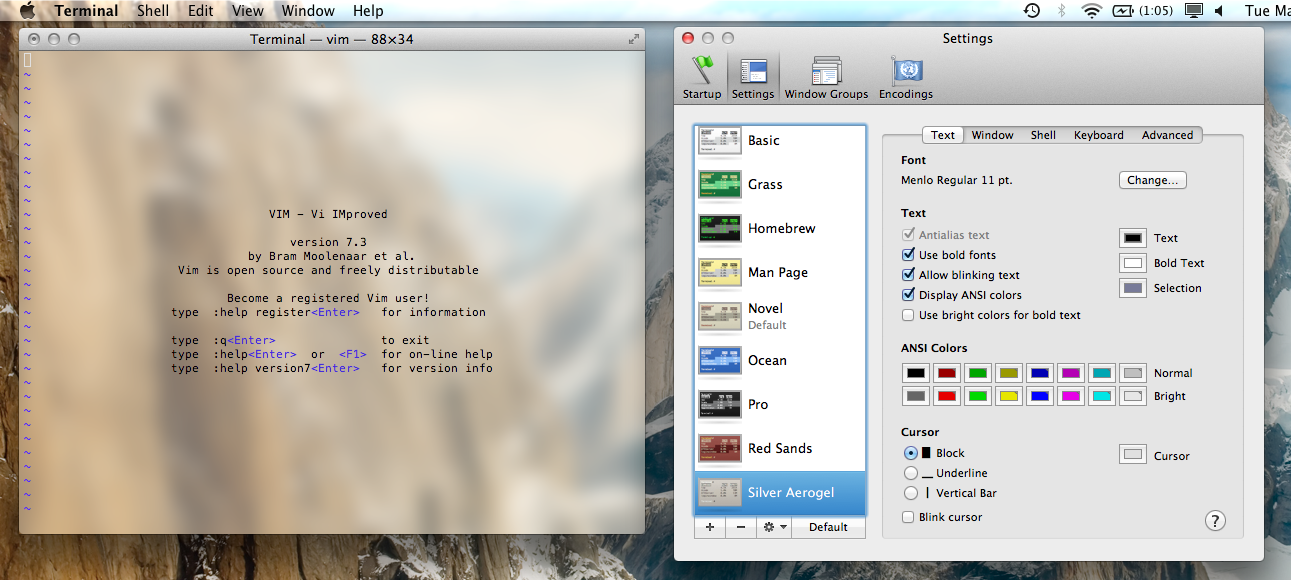This screenshot has width=1291, height=580.
Task: Pick the Bright cyan ANSI color
Action: pos(1102,396)
